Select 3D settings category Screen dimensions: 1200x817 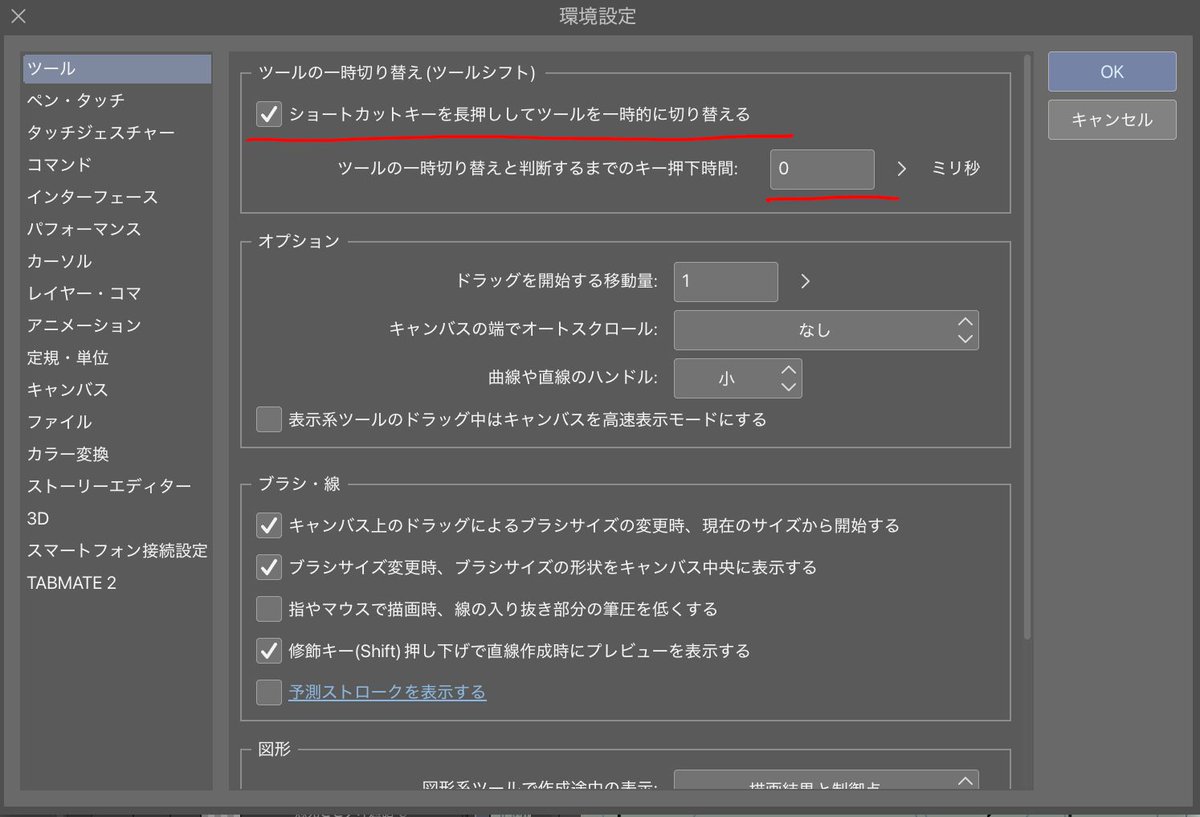click(x=117, y=518)
